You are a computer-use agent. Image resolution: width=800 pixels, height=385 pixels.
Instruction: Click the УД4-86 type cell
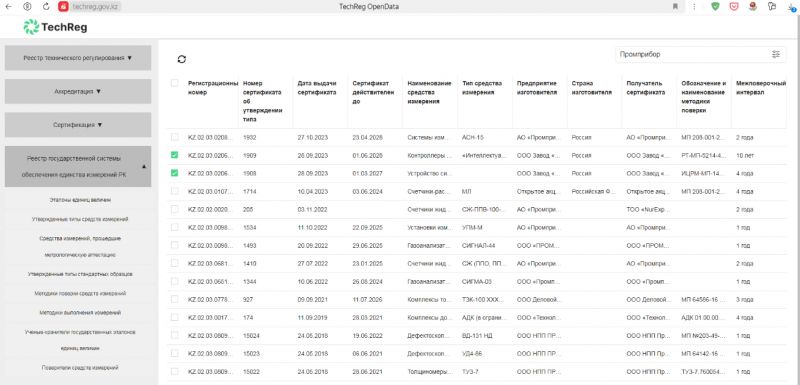pyautogui.click(x=472, y=353)
